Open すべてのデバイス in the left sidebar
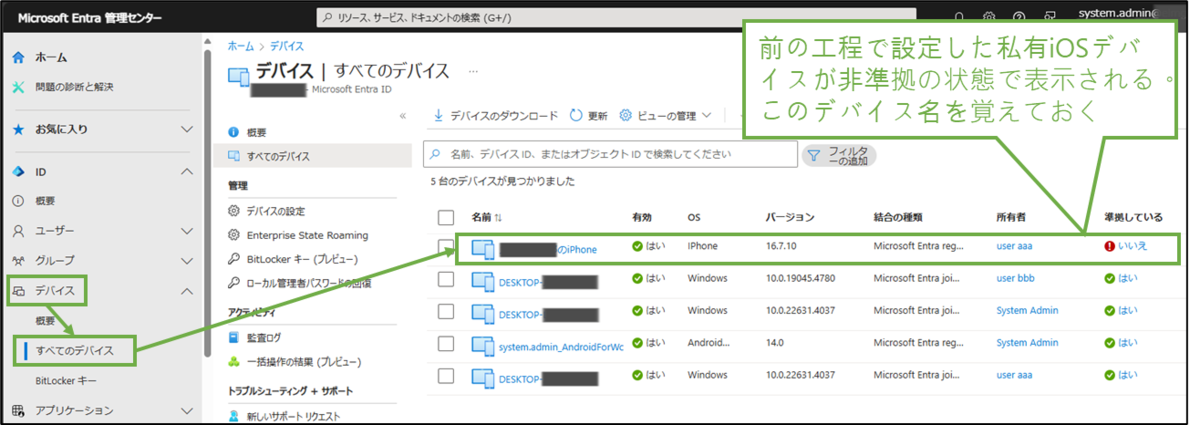 point(74,350)
